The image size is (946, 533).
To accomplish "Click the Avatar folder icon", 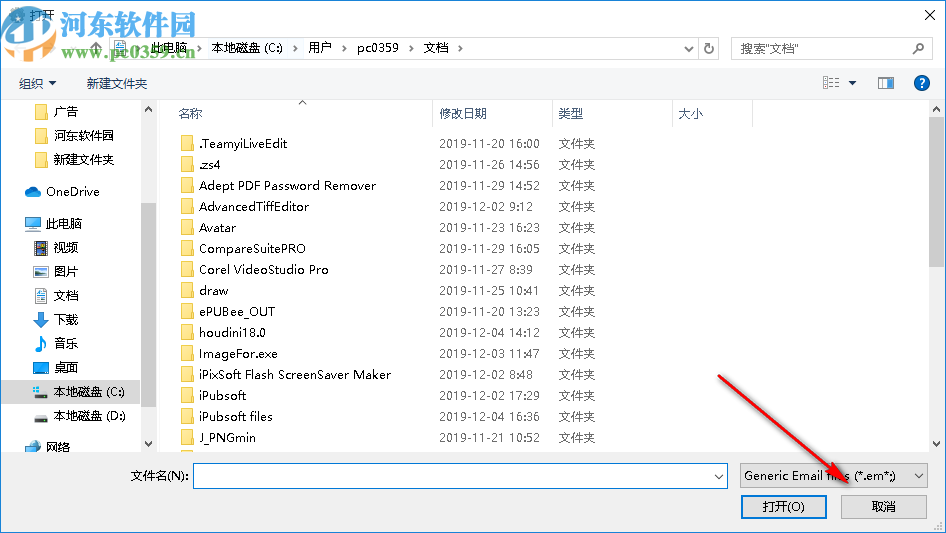I will [187, 228].
